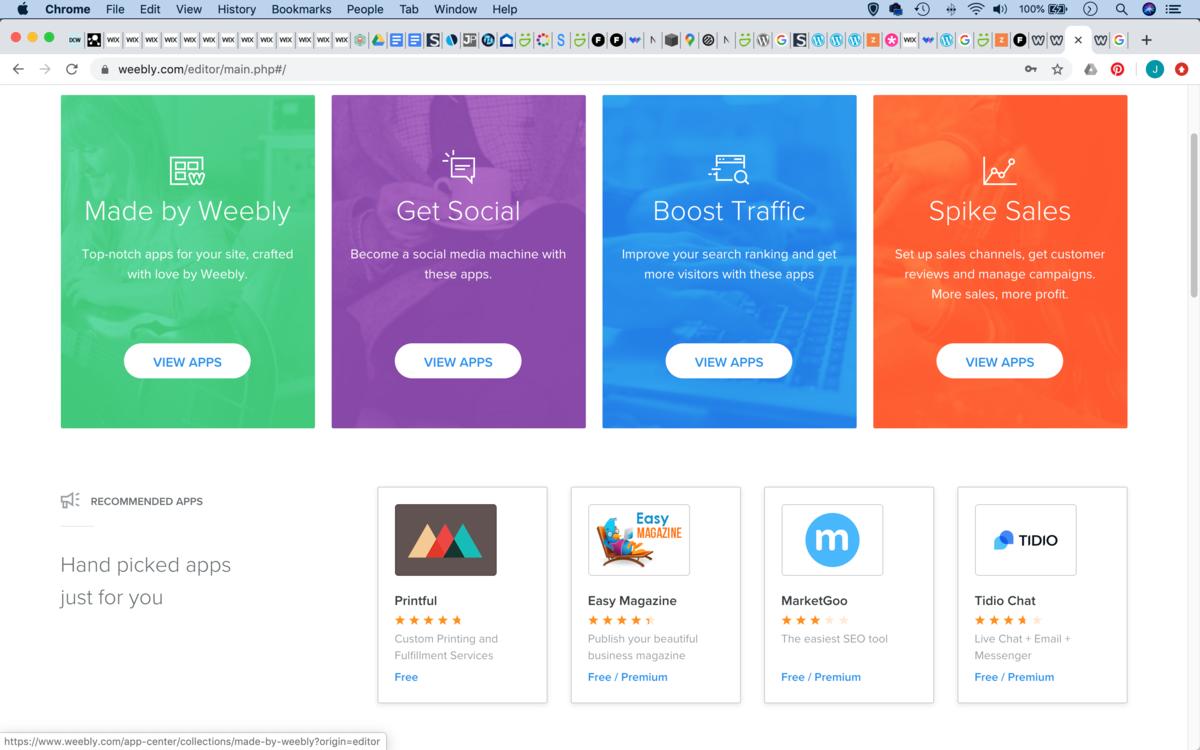Viewport: 1200px width, 750px height.
Task: Click the Google Drive extension icon
Action: pyautogui.click(x=1090, y=69)
